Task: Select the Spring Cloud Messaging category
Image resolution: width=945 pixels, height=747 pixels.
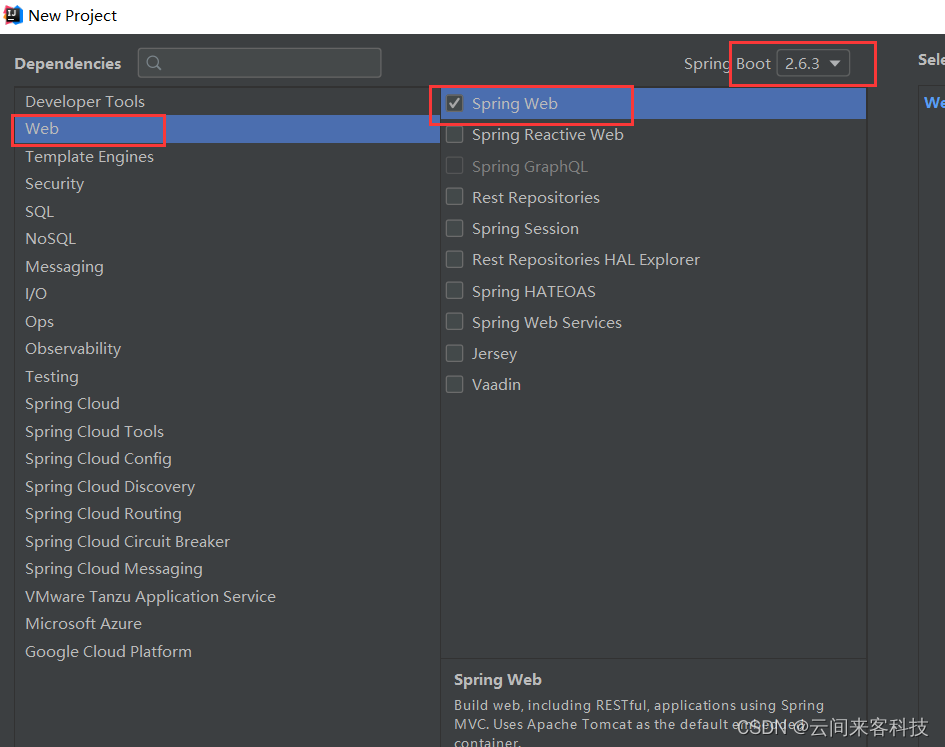Action: (x=227, y=569)
